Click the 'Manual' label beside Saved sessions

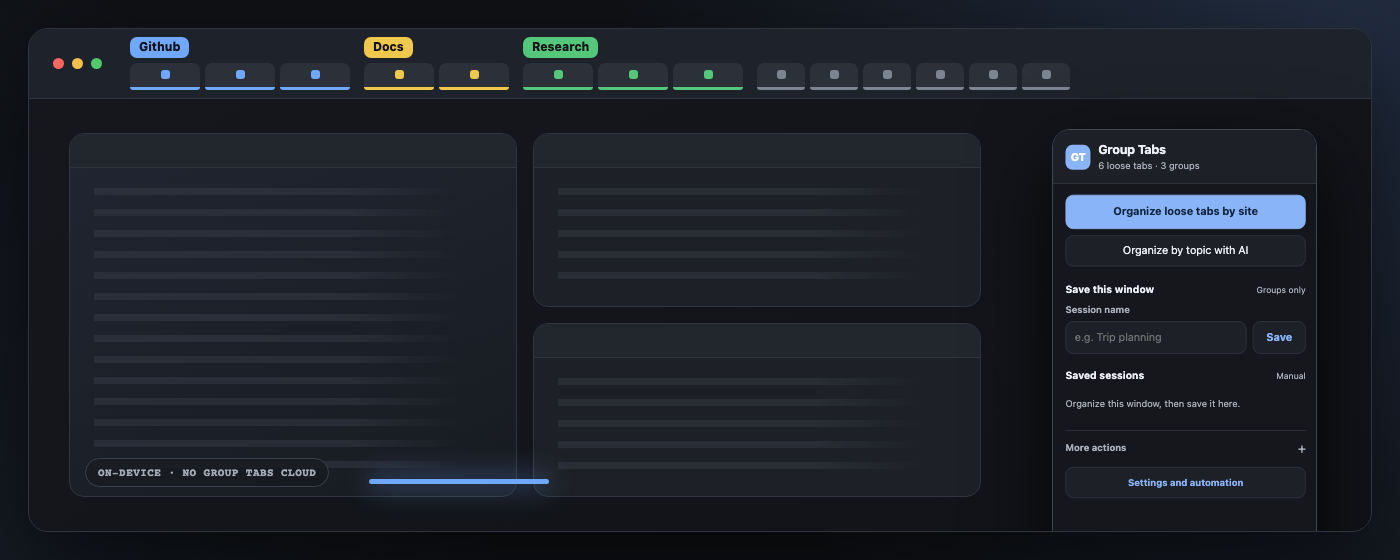(x=1290, y=376)
